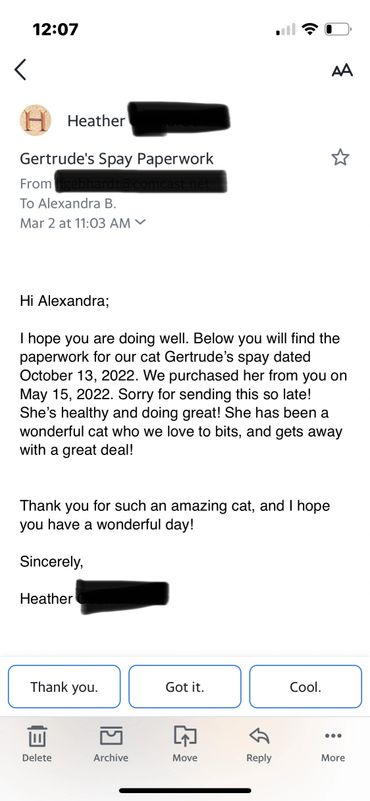Screen dimensions: 370x801
Task: Archive this email using the Archive icon
Action: pyautogui.click(x=111, y=744)
